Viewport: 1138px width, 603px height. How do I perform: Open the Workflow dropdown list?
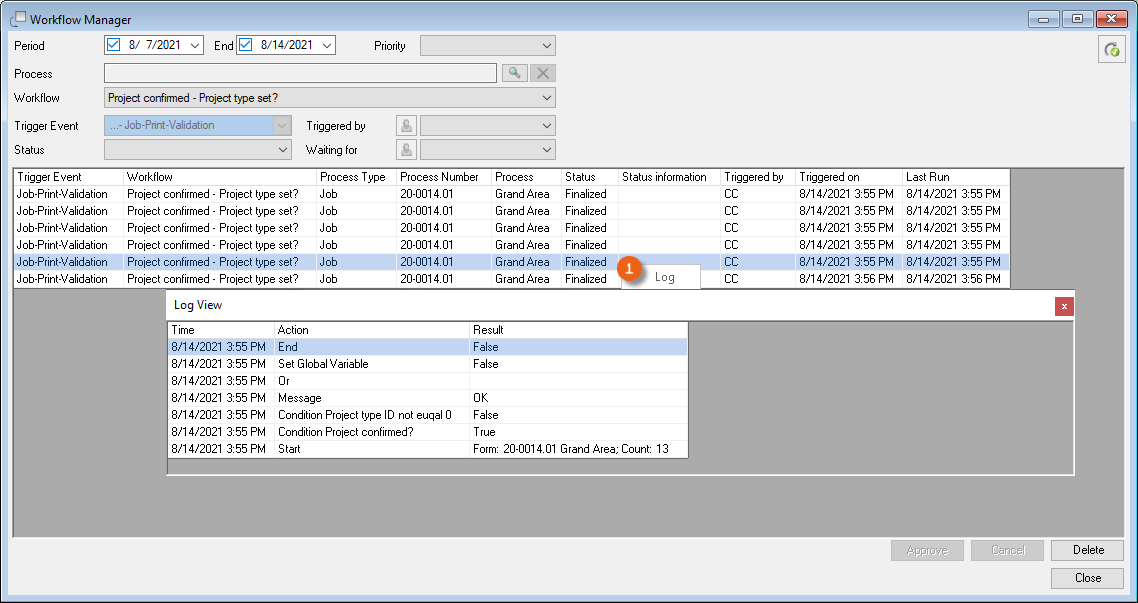coord(546,98)
